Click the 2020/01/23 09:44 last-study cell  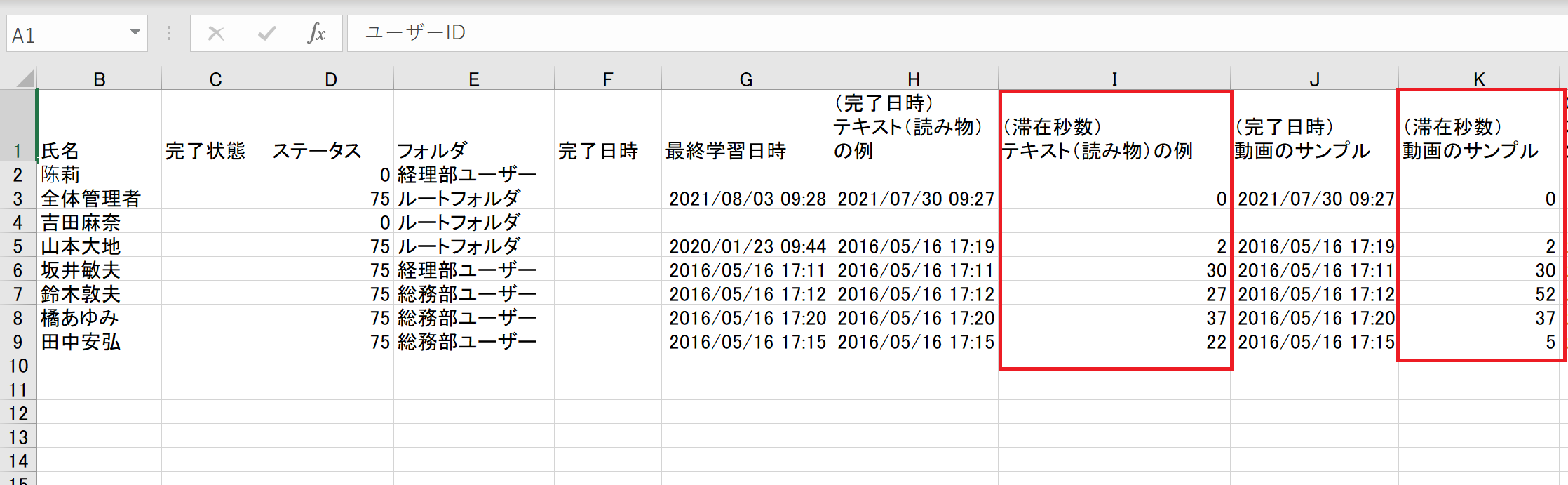(746, 246)
